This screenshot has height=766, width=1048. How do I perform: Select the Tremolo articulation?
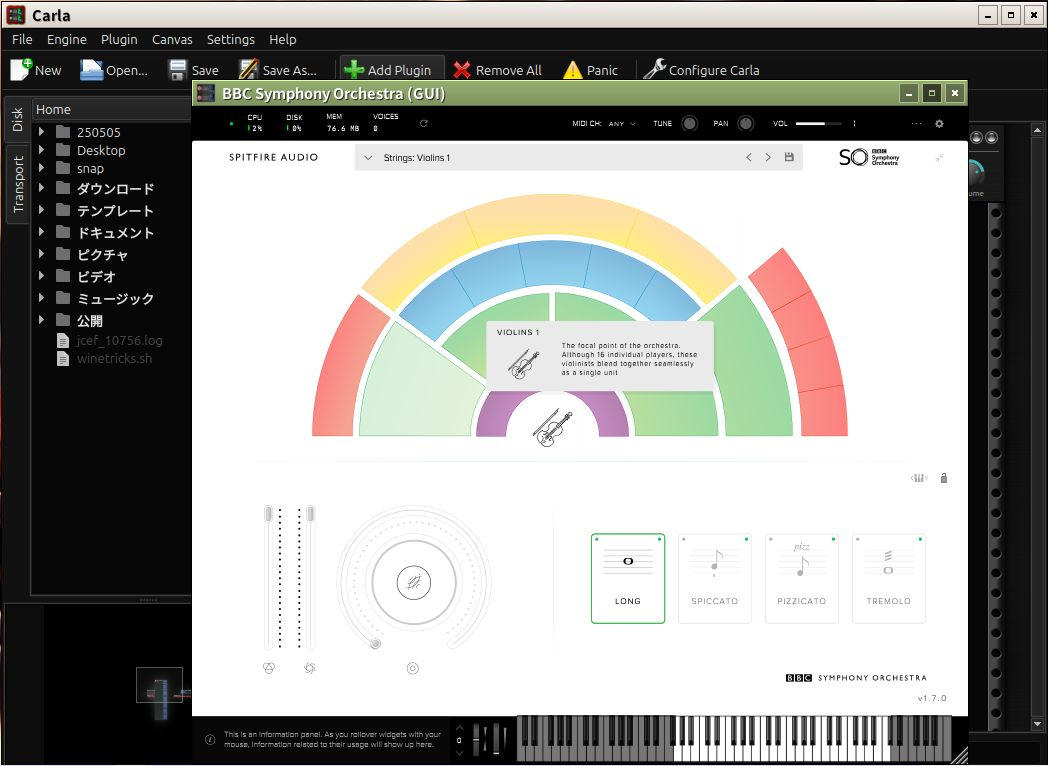[x=888, y=578]
